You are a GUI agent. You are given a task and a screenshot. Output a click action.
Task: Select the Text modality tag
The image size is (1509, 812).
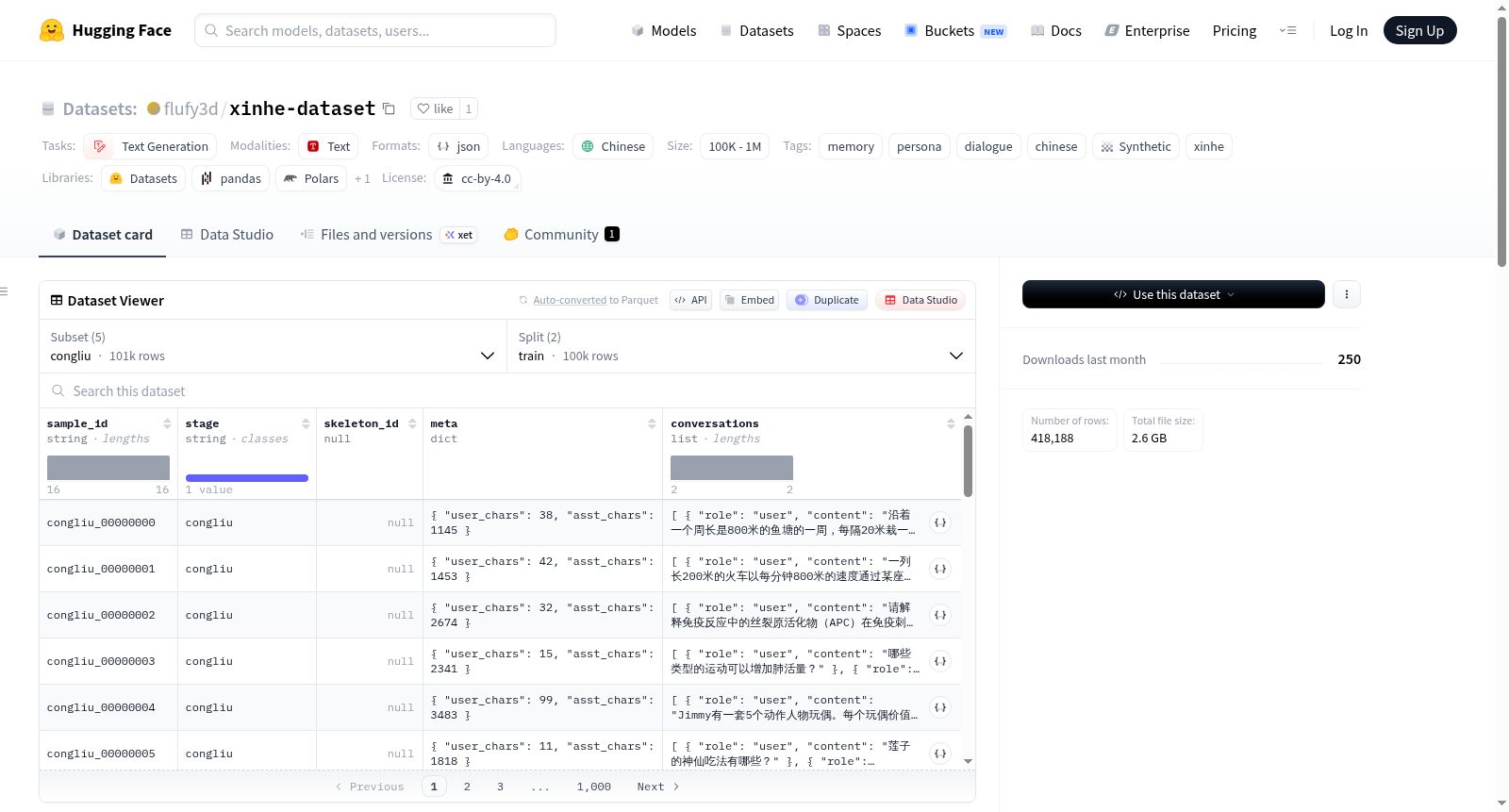coord(328,146)
